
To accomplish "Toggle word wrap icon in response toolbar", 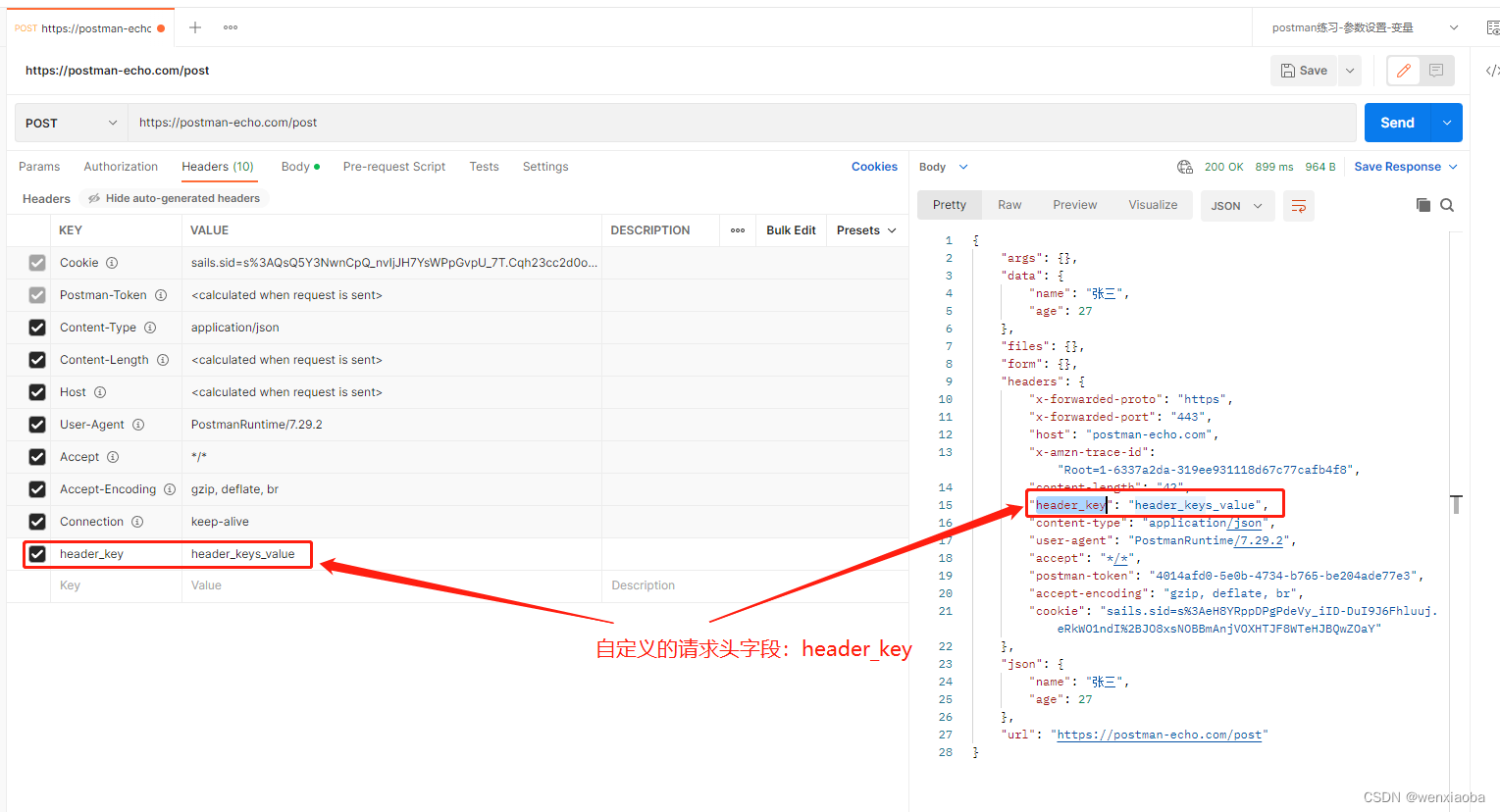I will (1299, 206).
